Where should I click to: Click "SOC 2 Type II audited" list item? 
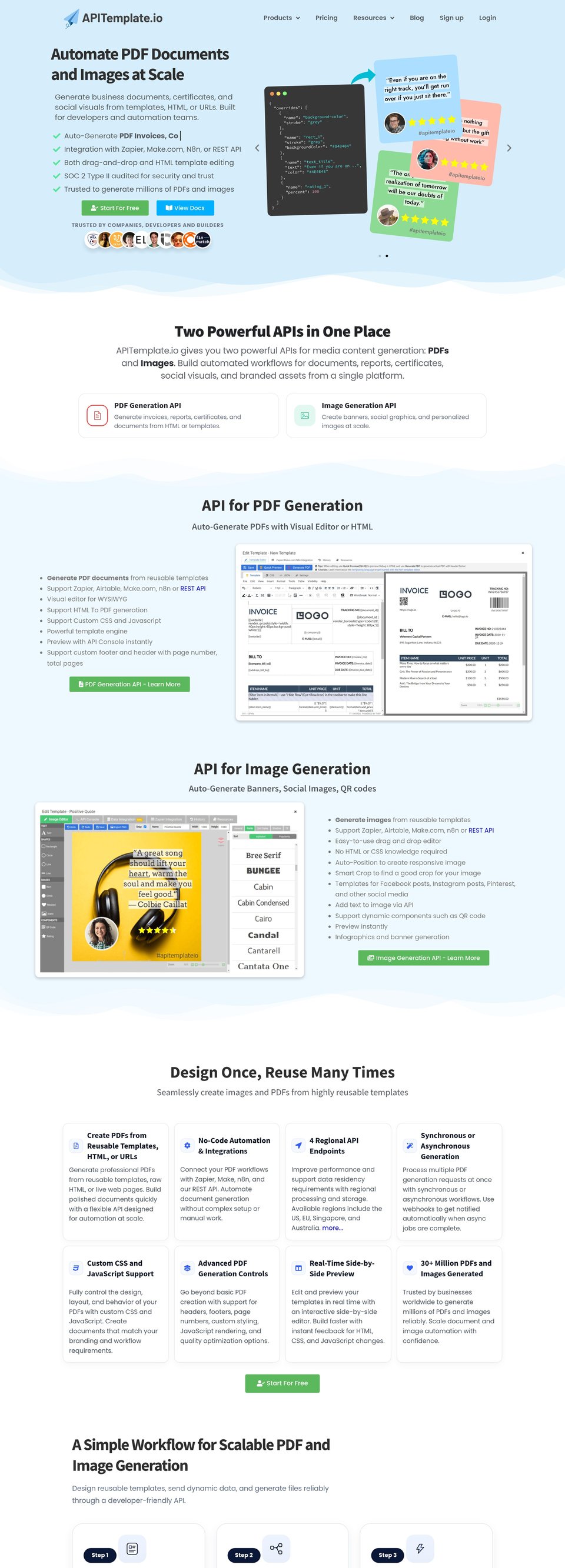click(x=139, y=176)
